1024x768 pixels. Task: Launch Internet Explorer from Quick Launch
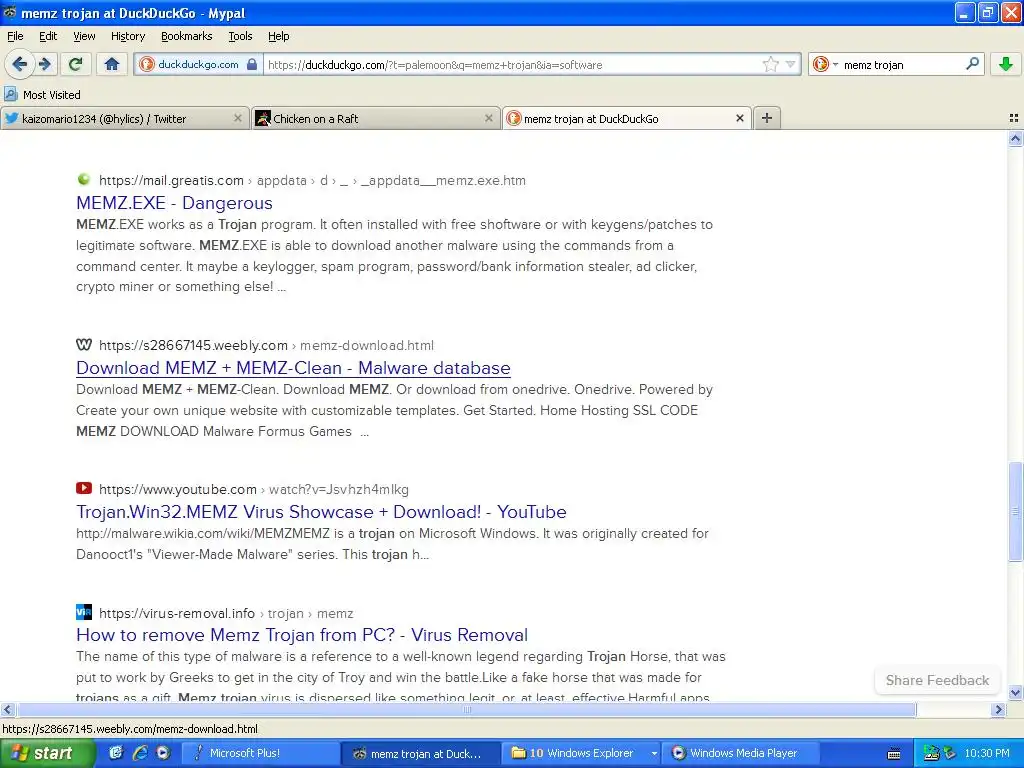[140, 753]
